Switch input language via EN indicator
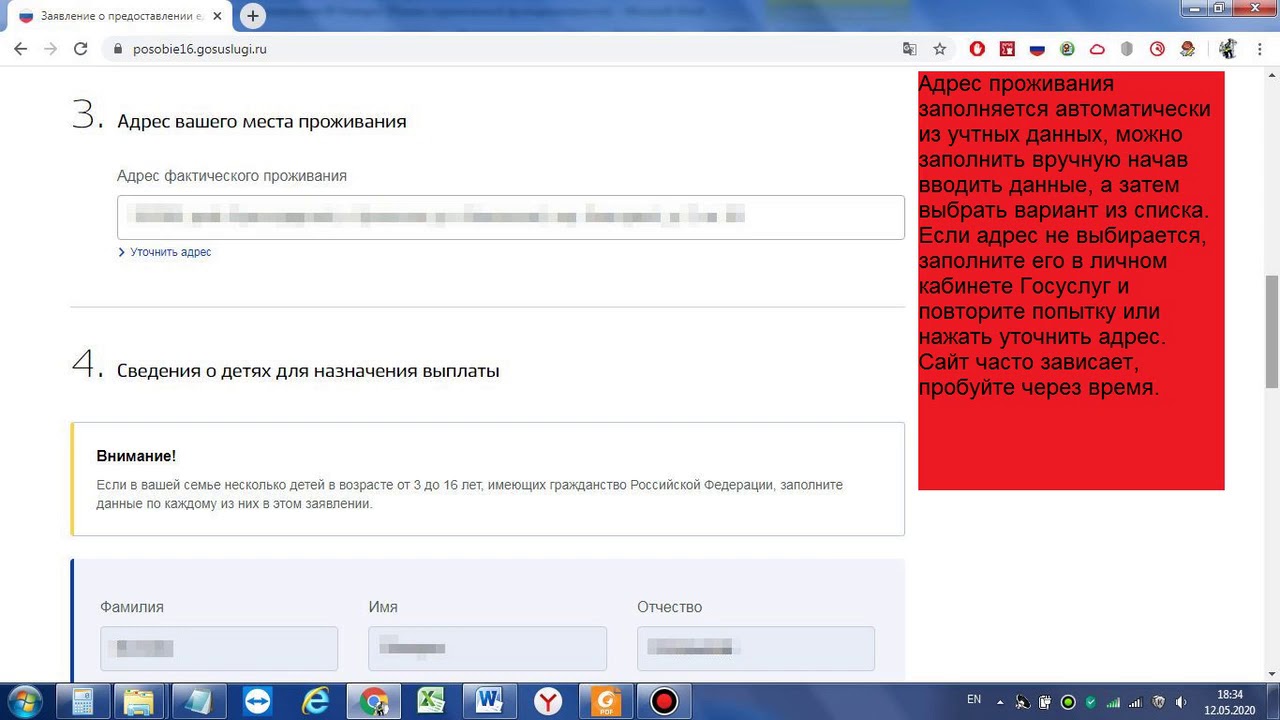1280x720 pixels. tap(974, 699)
